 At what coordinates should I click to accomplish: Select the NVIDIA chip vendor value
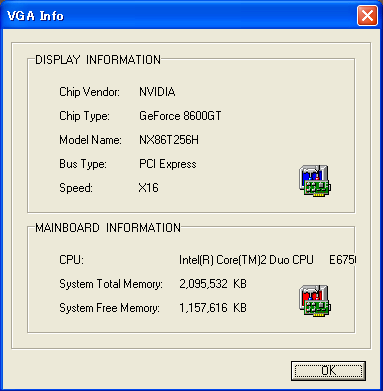point(157,92)
